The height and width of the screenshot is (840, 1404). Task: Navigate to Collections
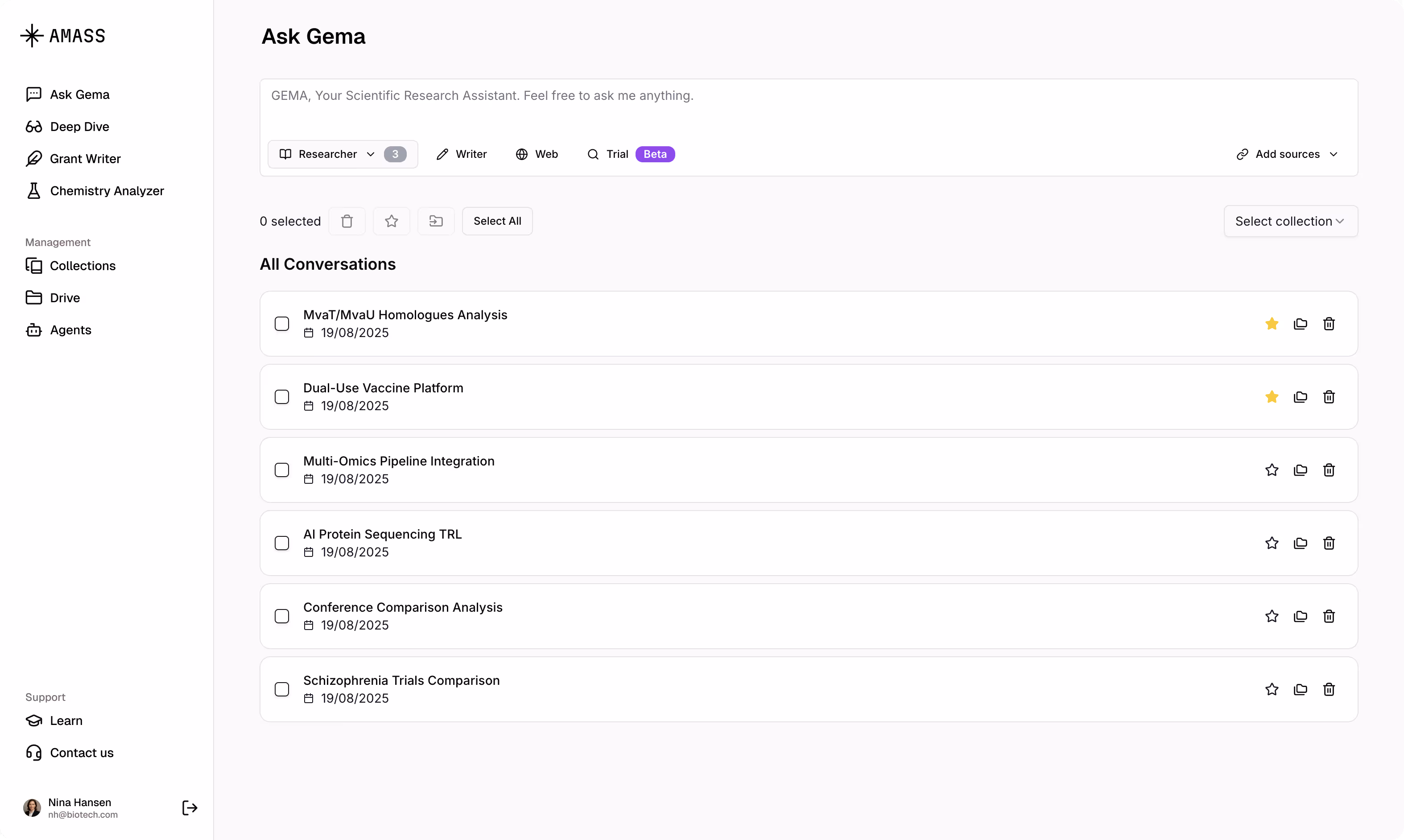tap(71, 265)
